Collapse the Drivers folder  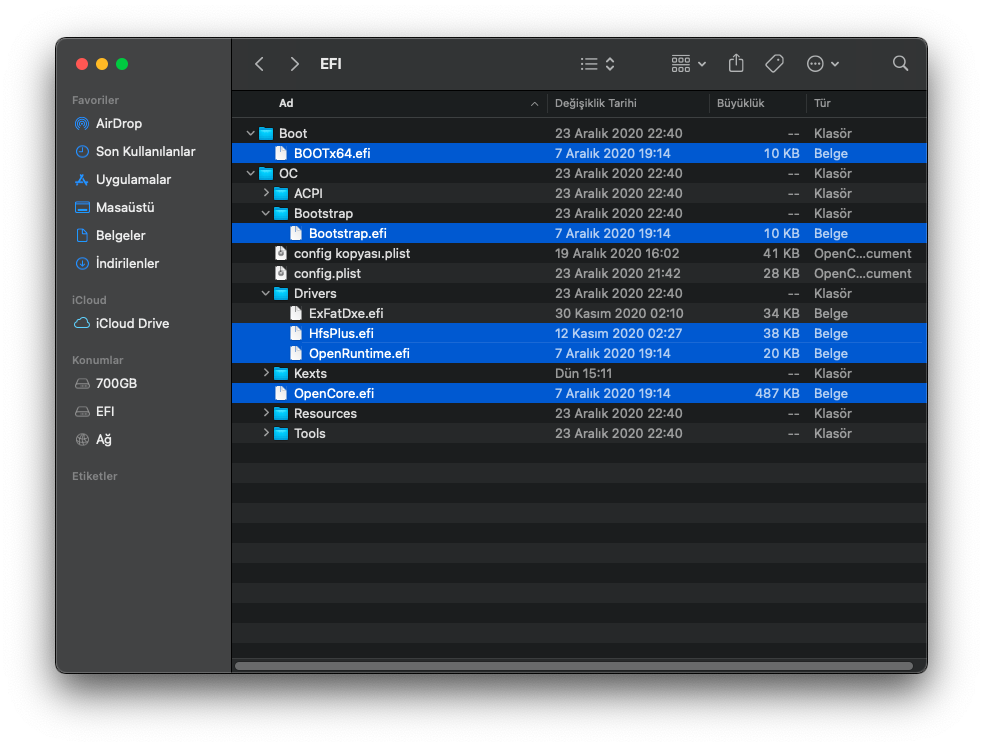(x=266, y=294)
